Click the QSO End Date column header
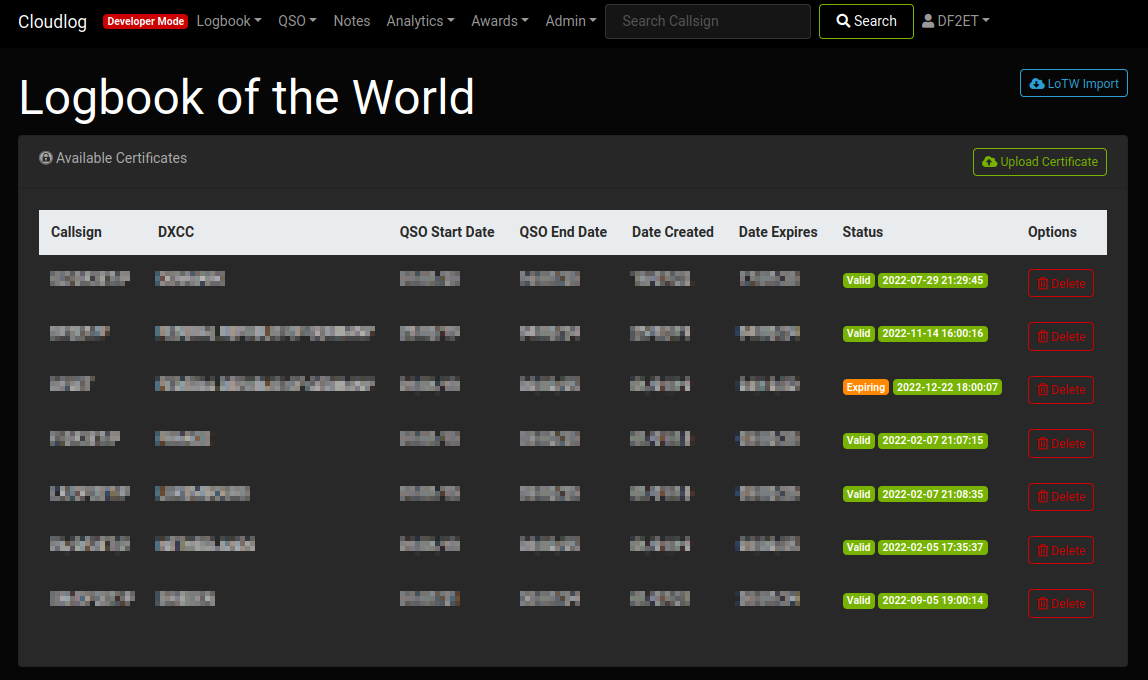 coord(563,232)
